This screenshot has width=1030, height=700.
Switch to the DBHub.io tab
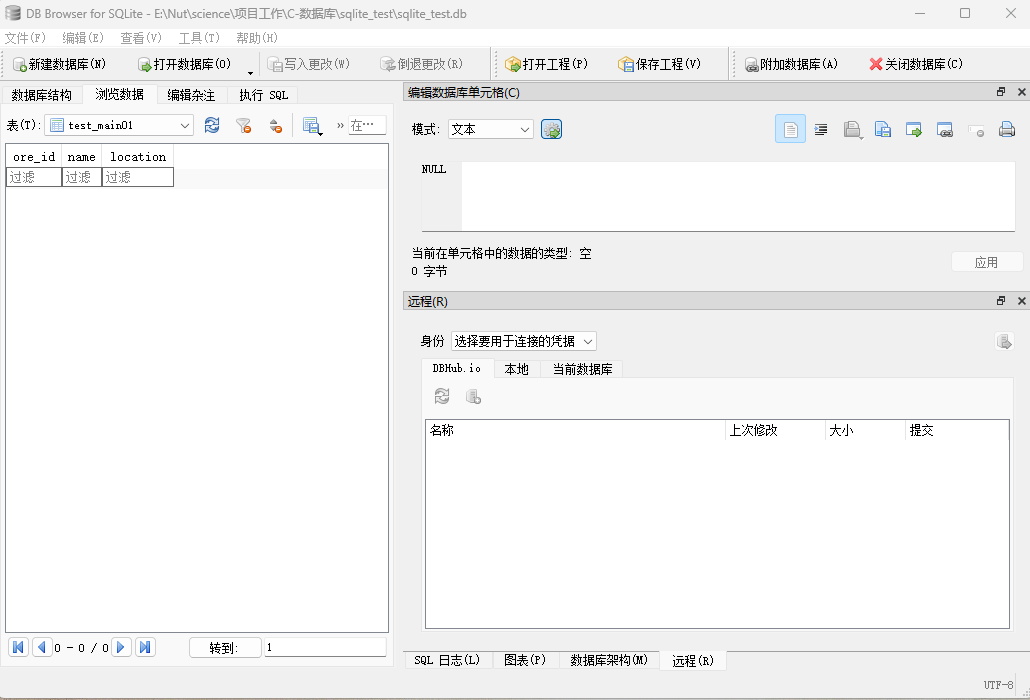pos(457,368)
